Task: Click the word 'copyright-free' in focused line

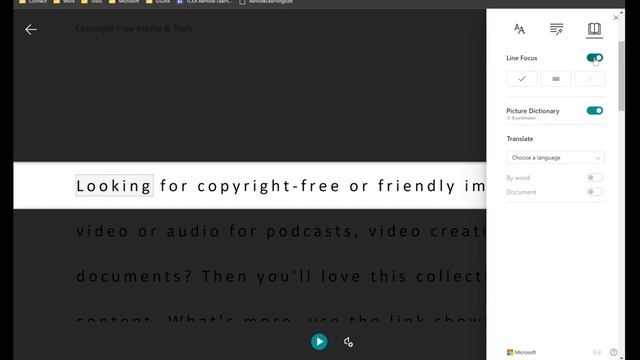Action: [x=269, y=186]
